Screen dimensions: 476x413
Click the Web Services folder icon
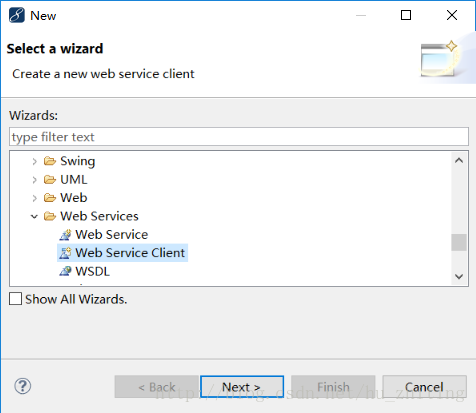coord(50,216)
